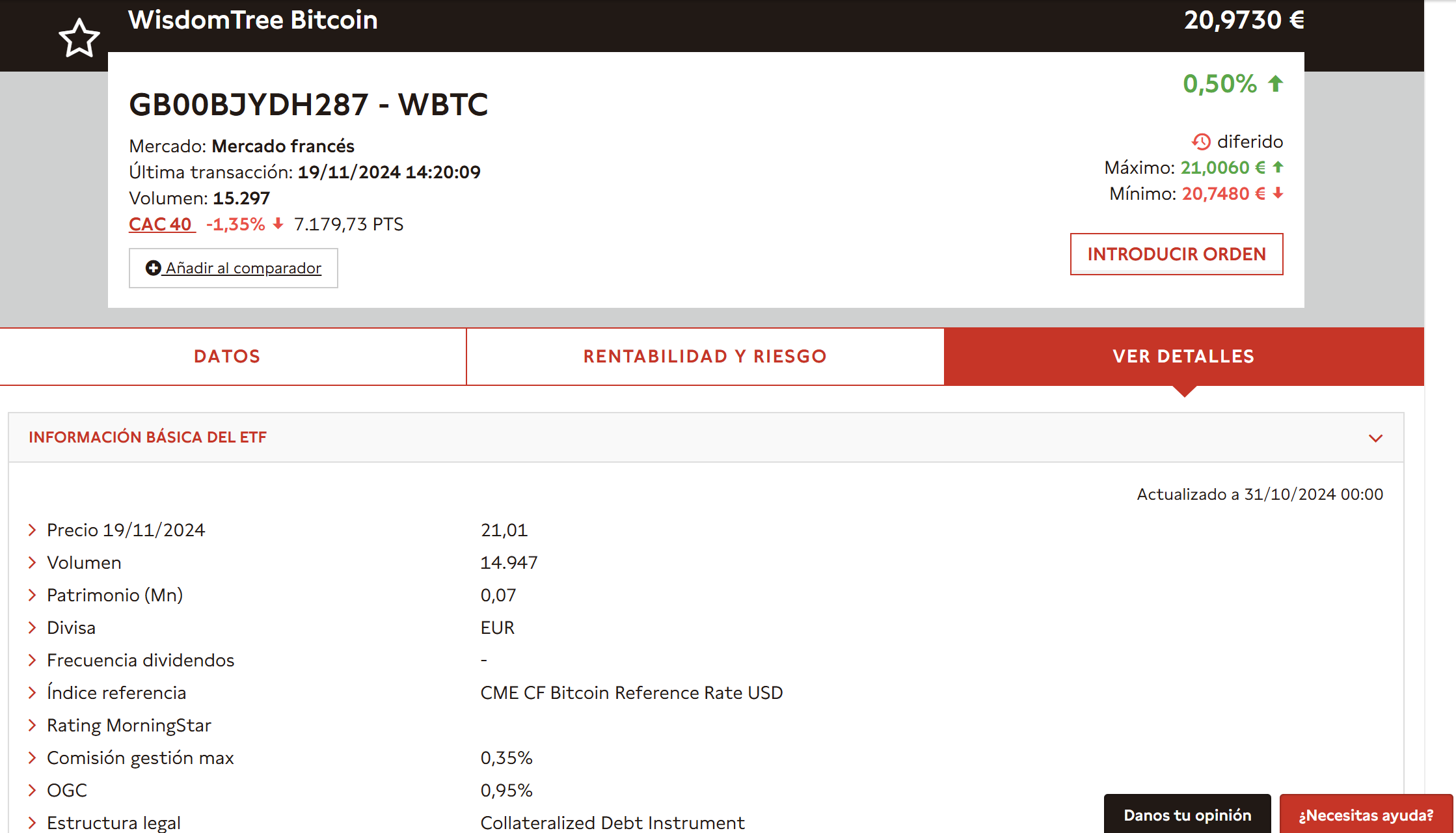Expand the Divisa row chevron

(x=32, y=627)
